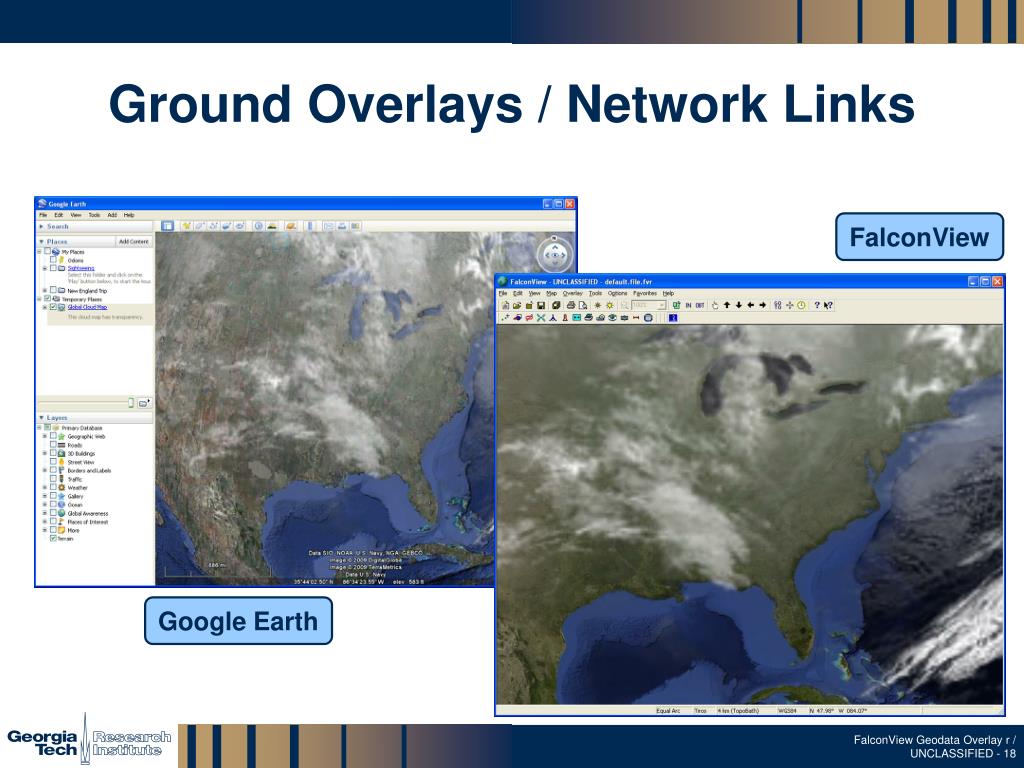
Task: Open FalconView Map menu
Action: pos(552,293)
